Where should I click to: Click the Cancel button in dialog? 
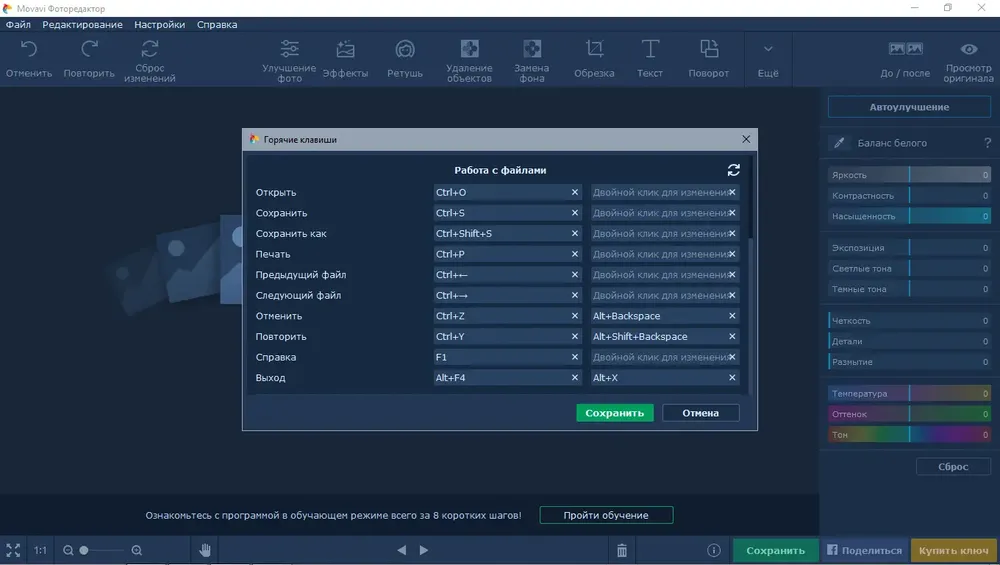click(x=700, y=413)
